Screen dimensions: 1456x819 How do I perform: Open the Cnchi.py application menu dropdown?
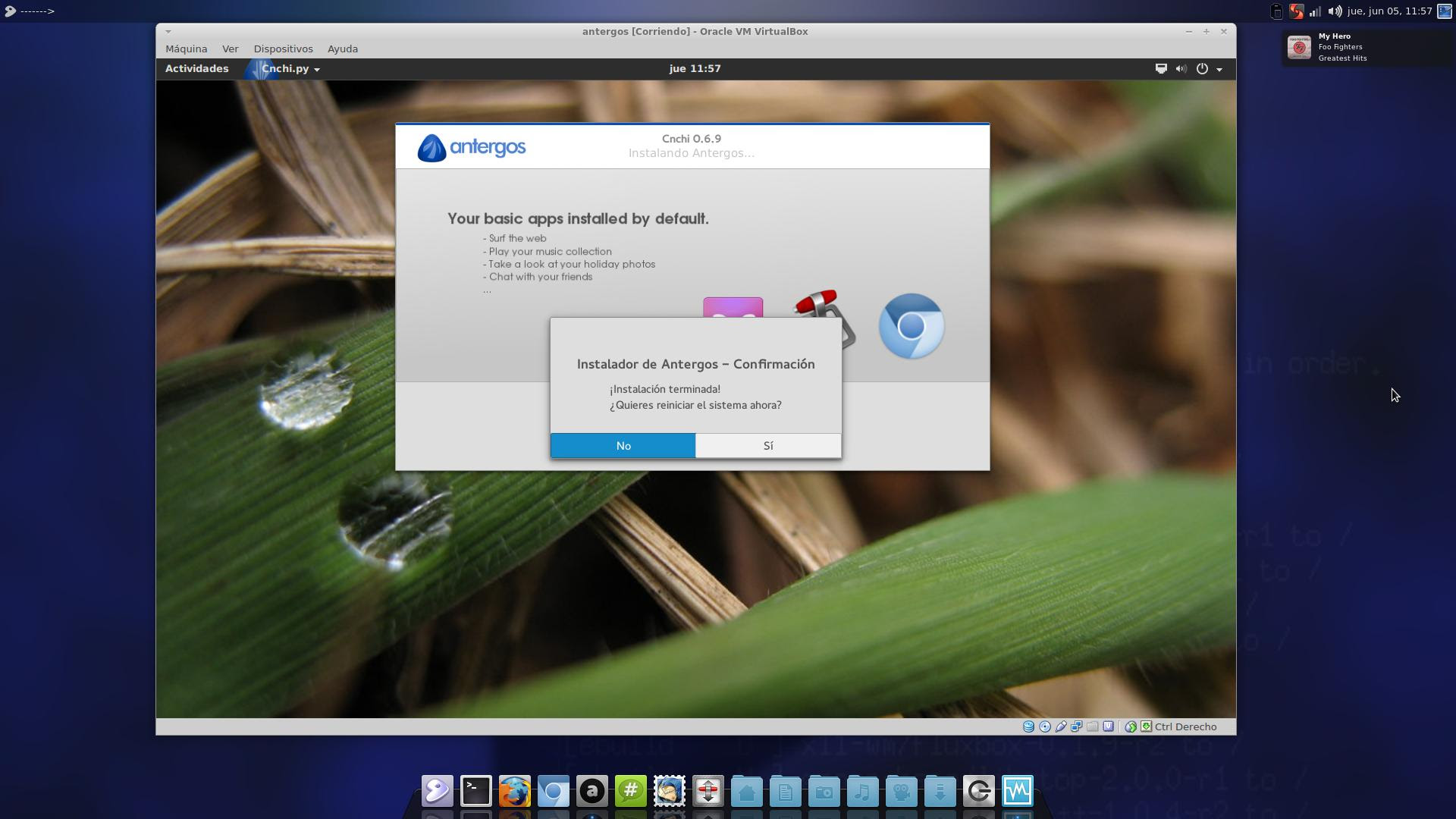290,68
